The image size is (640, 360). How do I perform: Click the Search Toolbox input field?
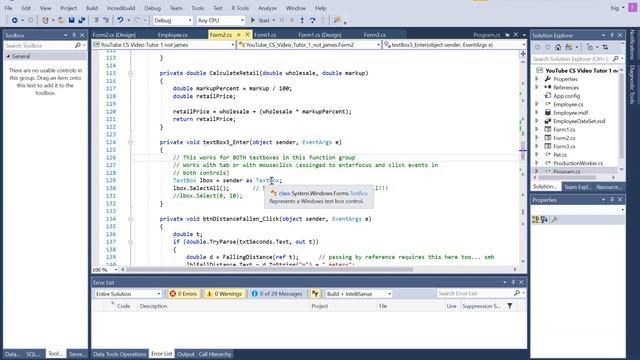point(39,46)
